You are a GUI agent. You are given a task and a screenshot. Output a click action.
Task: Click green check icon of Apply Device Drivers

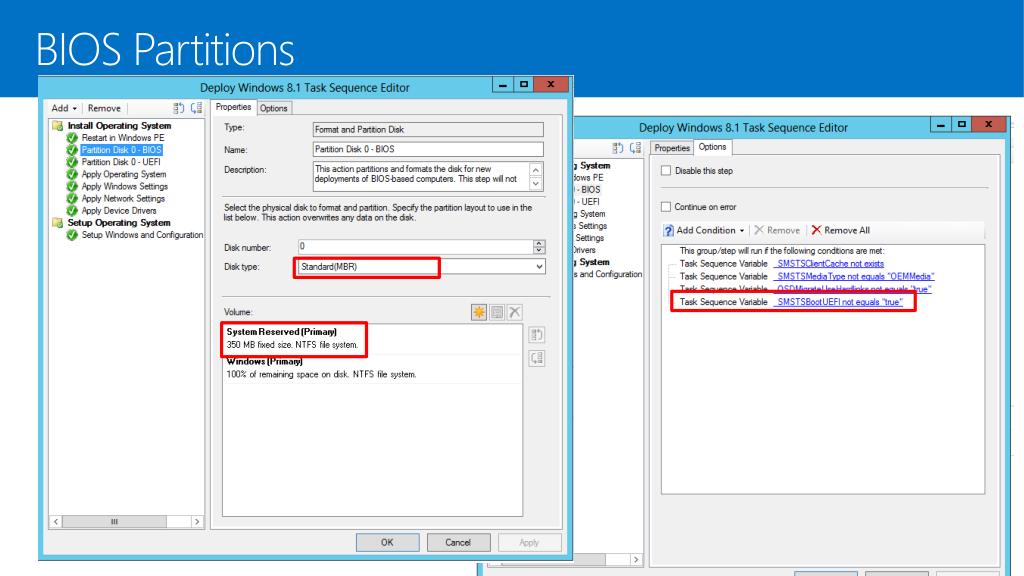[72, 210]
